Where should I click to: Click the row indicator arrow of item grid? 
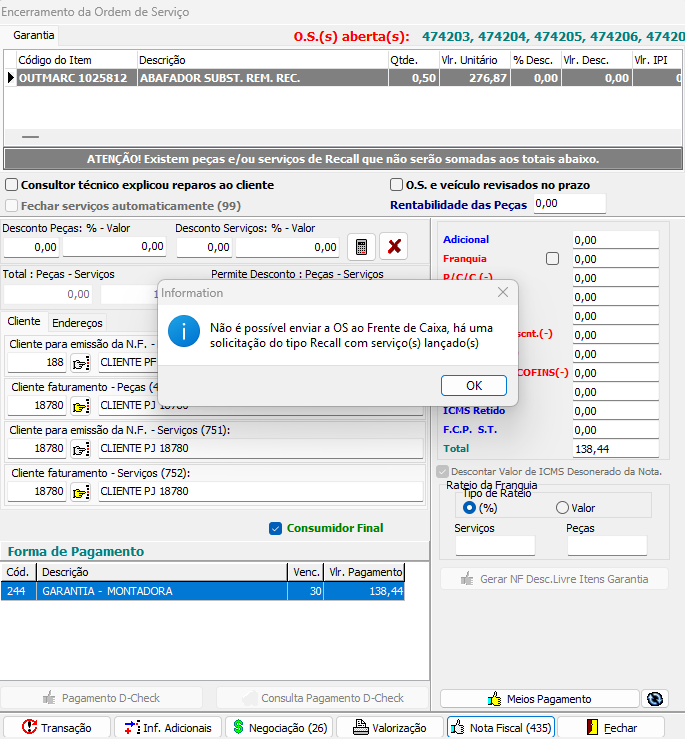coord(10,78)
